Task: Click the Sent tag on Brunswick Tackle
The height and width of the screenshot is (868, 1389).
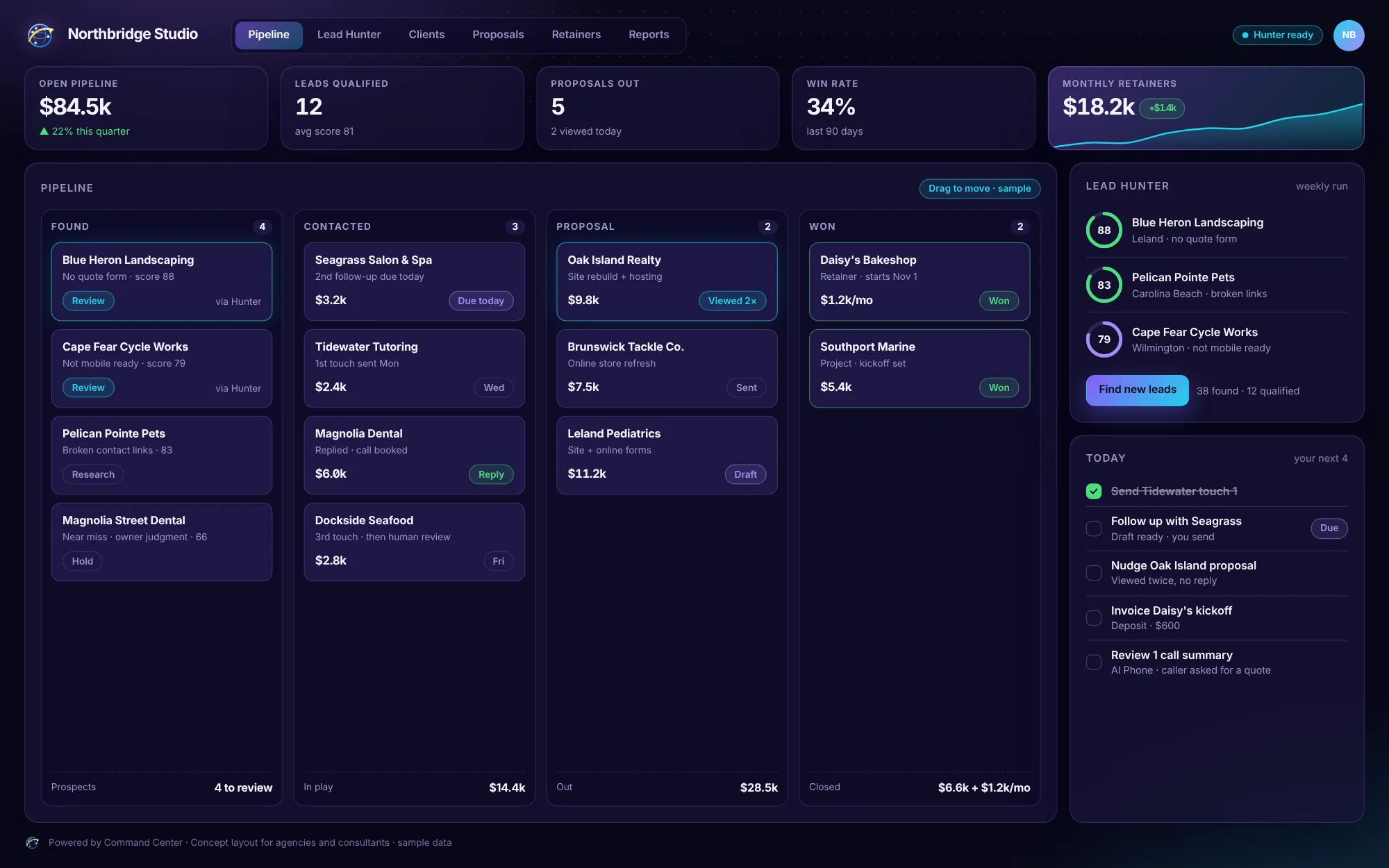Action: click(x=746, y=387)
